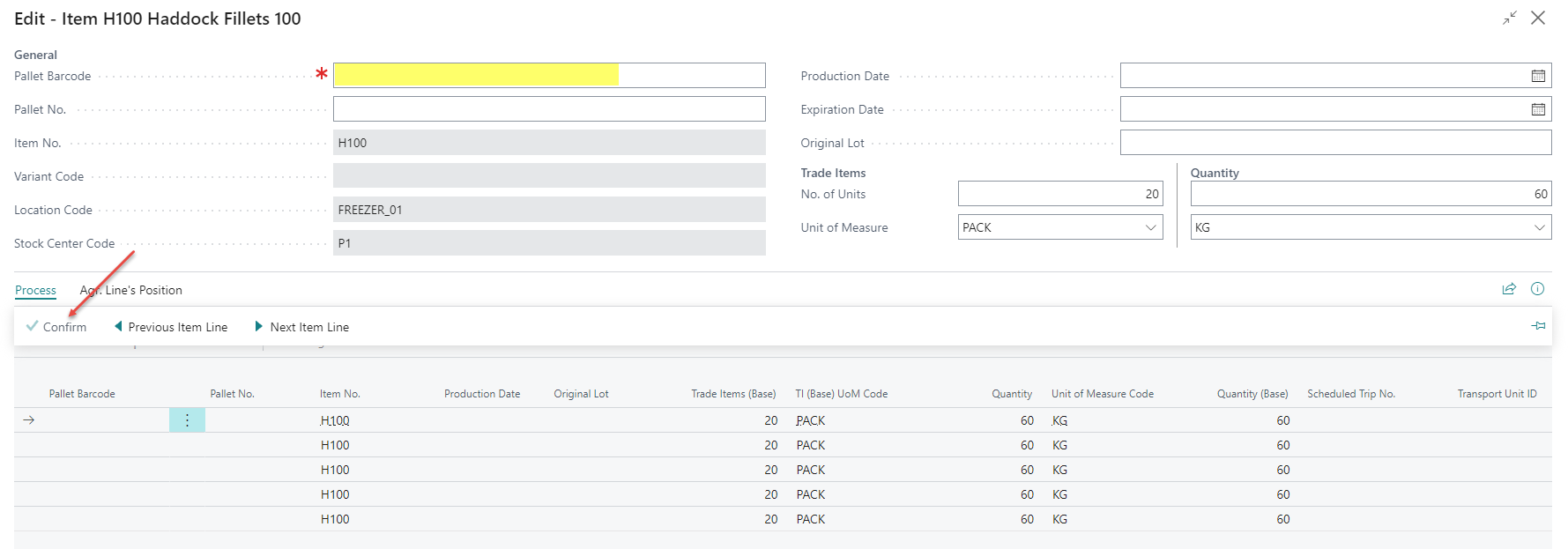Screen dimensions: 1568x549
Task: Open the Line's Position tab
Action: pyautogui.click(x=131, y=290)
